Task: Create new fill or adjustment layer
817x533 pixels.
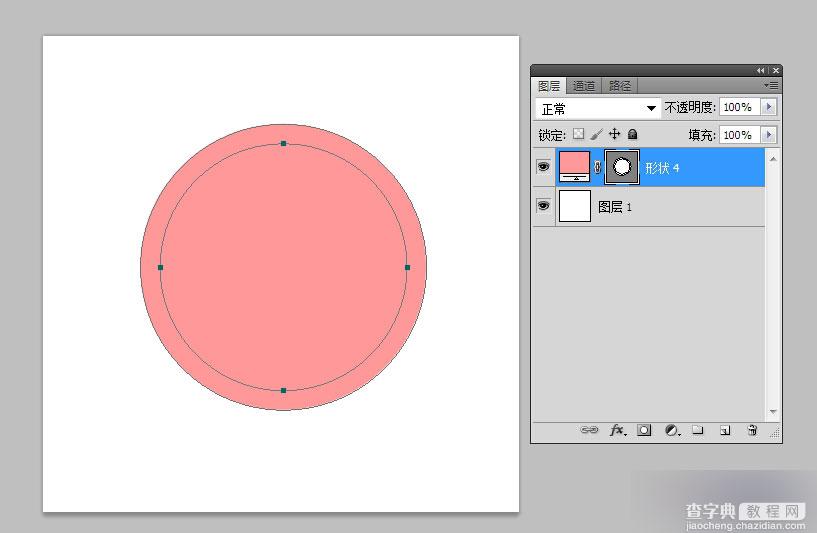Action: (673, 430)
